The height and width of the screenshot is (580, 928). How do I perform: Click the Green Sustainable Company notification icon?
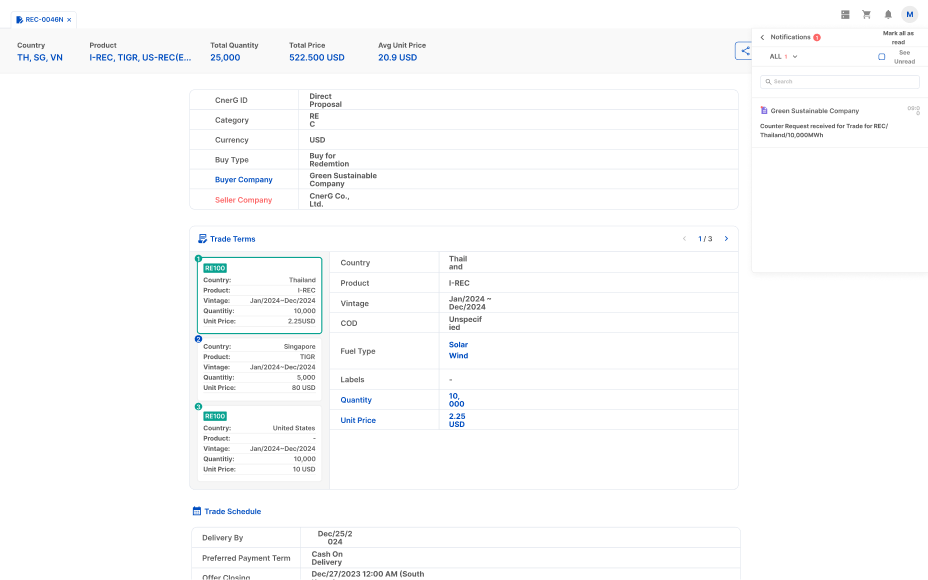pos(764,111)
